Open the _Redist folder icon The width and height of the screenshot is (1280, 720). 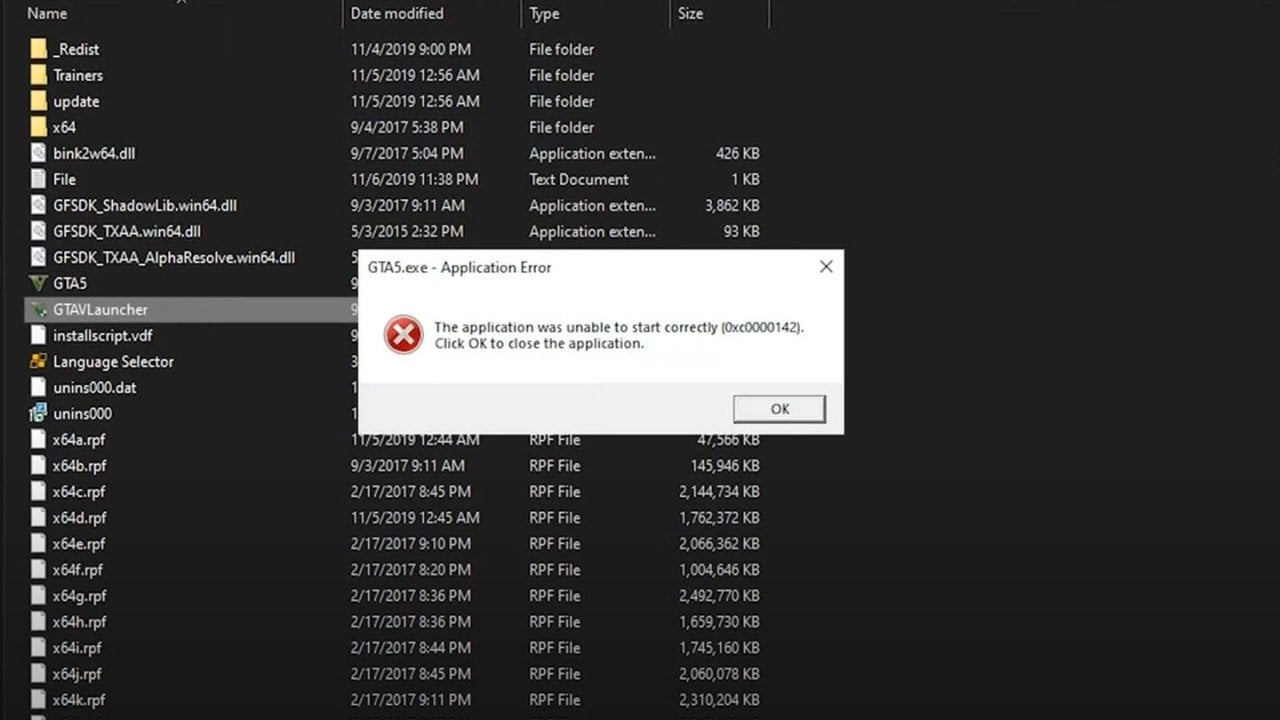[39, 50]
